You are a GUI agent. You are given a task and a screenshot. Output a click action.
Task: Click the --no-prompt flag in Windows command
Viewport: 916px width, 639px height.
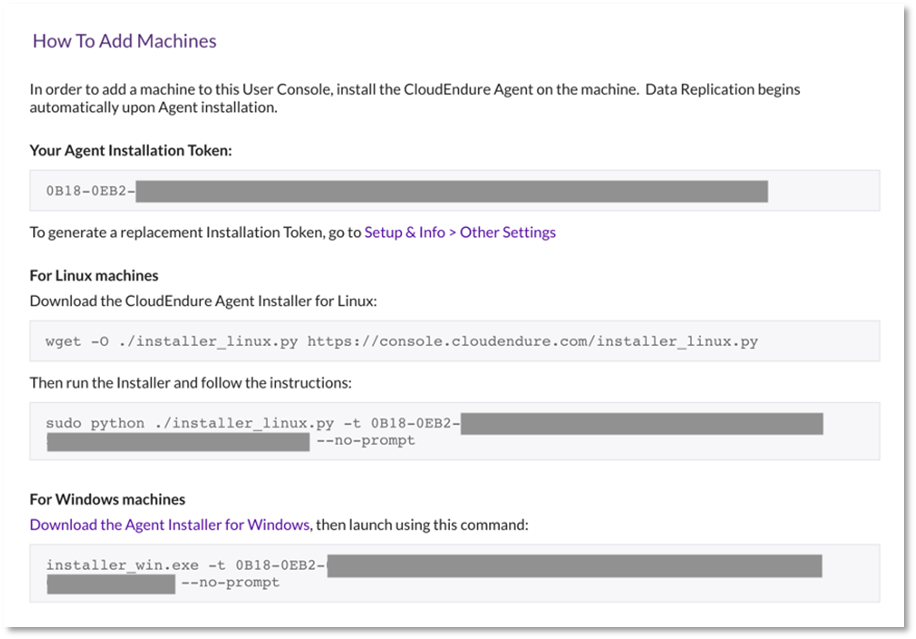coord(230,582)
